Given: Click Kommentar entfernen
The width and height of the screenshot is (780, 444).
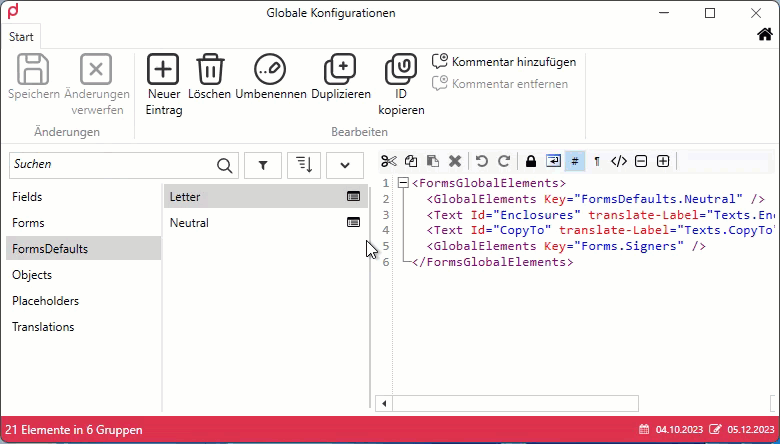Looking at the screenshot, I should [x=500, y=84].
